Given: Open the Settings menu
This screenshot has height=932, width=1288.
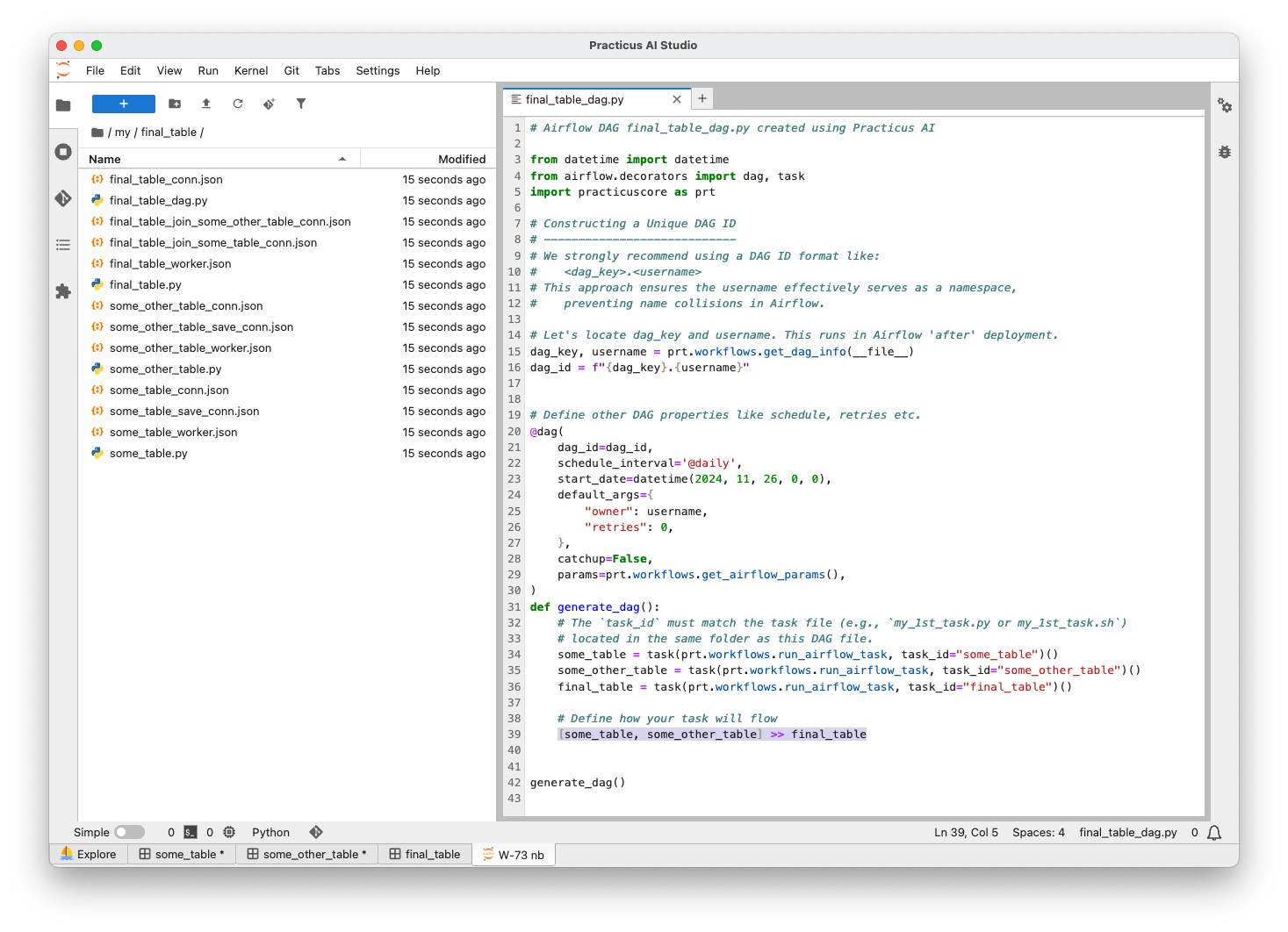Looking at the screenshot, I should (378, 71).
